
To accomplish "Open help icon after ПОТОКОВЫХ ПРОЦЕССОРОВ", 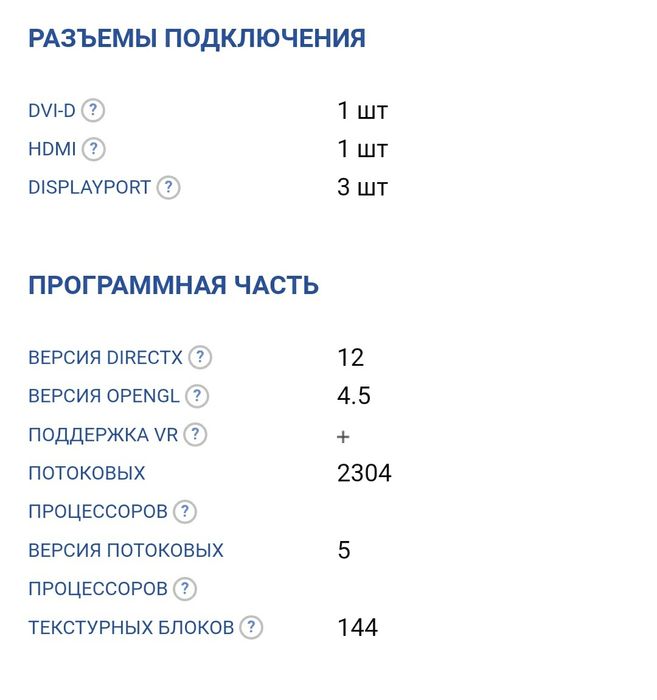I will point(185,512).
